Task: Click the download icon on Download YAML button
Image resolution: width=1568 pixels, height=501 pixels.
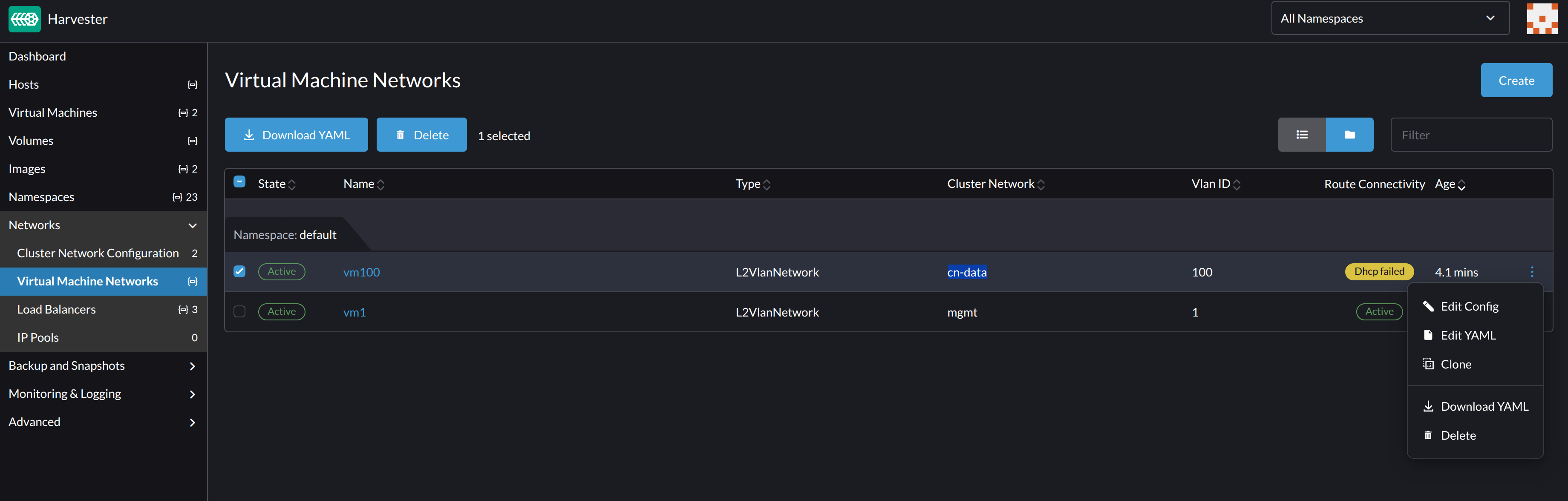Action: [x=250, y=134]
